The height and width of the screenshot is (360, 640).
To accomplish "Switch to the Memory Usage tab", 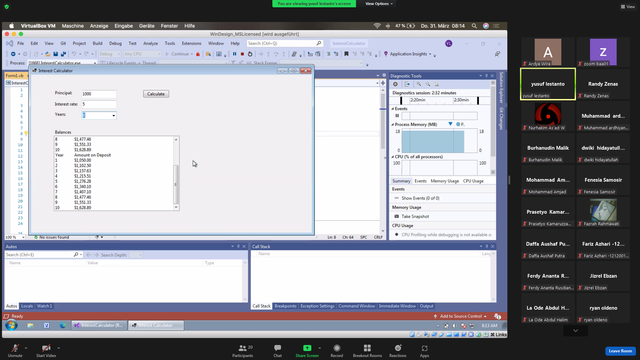I will [x=444, y=181].
